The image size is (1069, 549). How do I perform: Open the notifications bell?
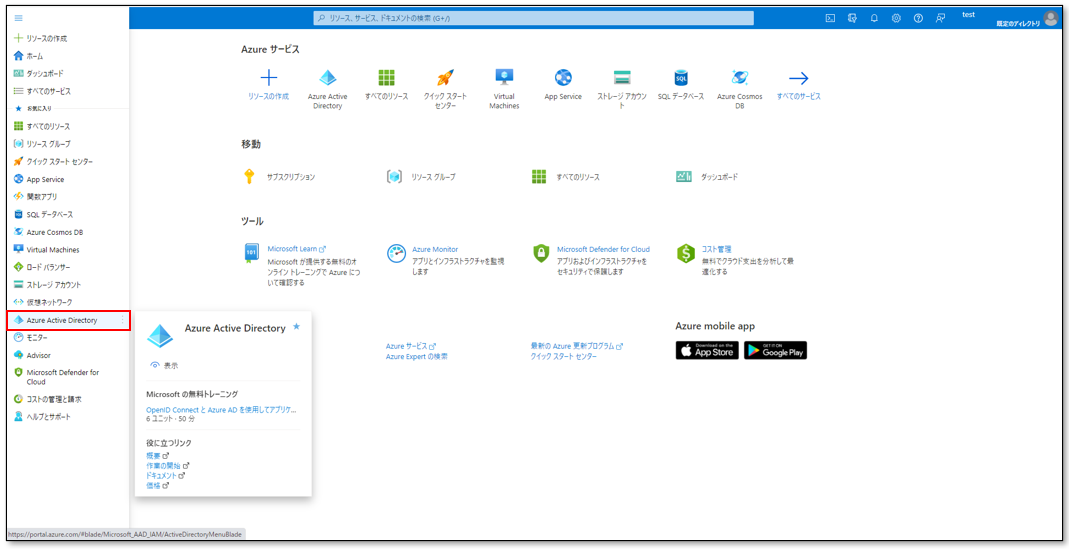874,18
